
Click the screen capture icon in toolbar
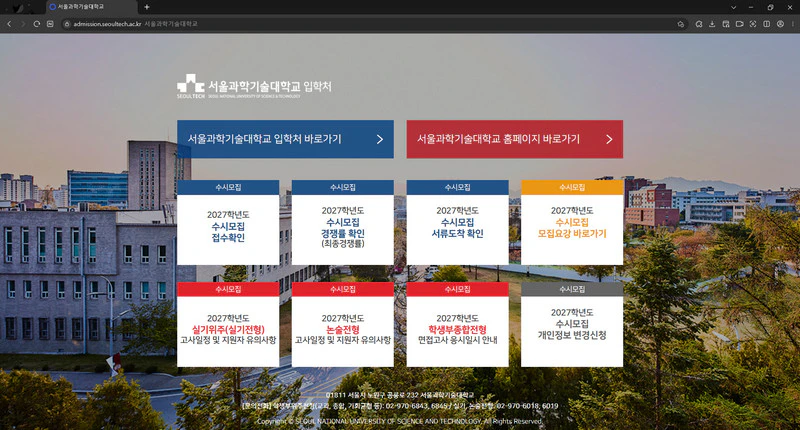click(753, 24)
